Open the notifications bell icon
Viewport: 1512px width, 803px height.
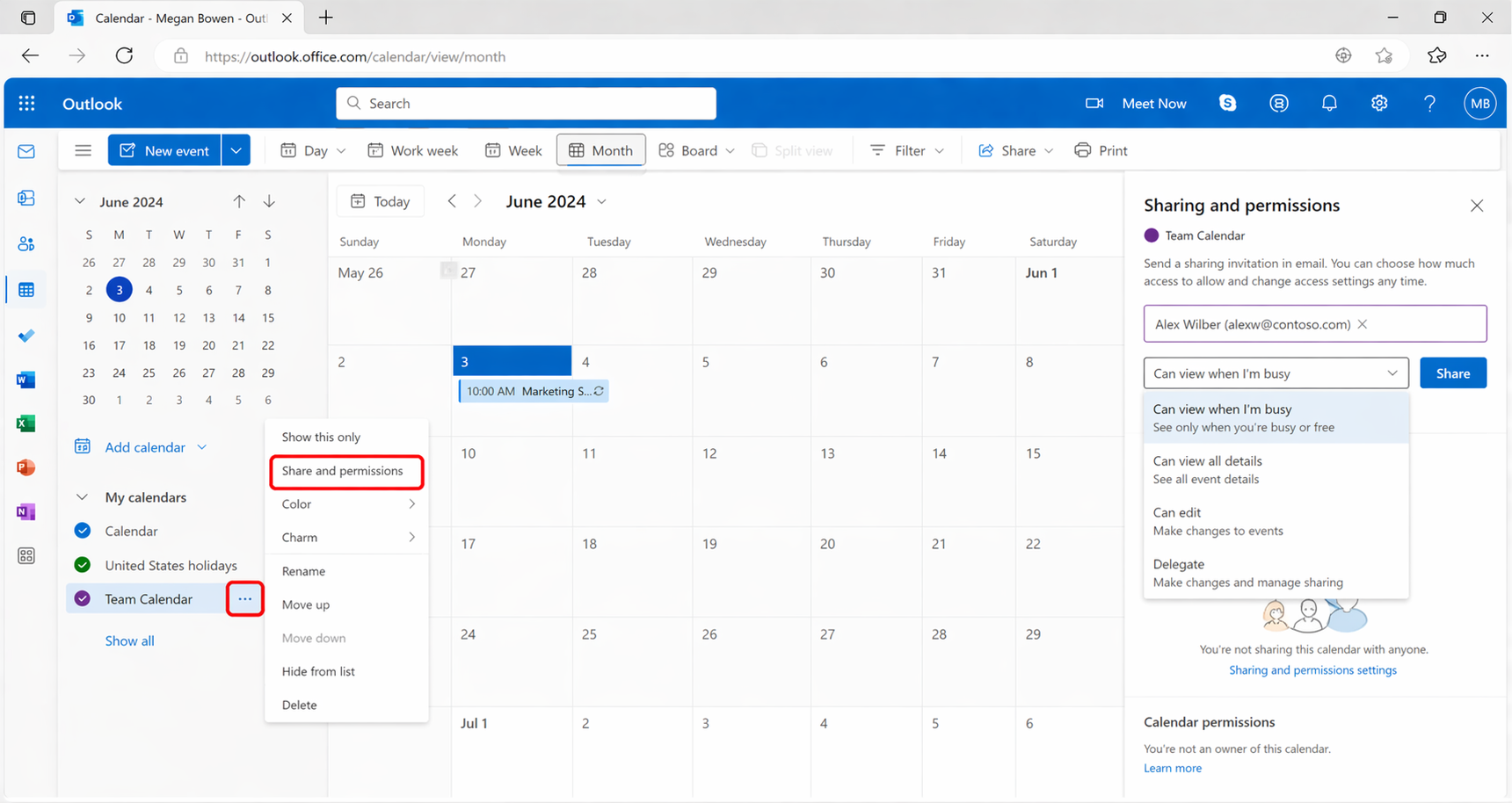[x=1329, y=104]
